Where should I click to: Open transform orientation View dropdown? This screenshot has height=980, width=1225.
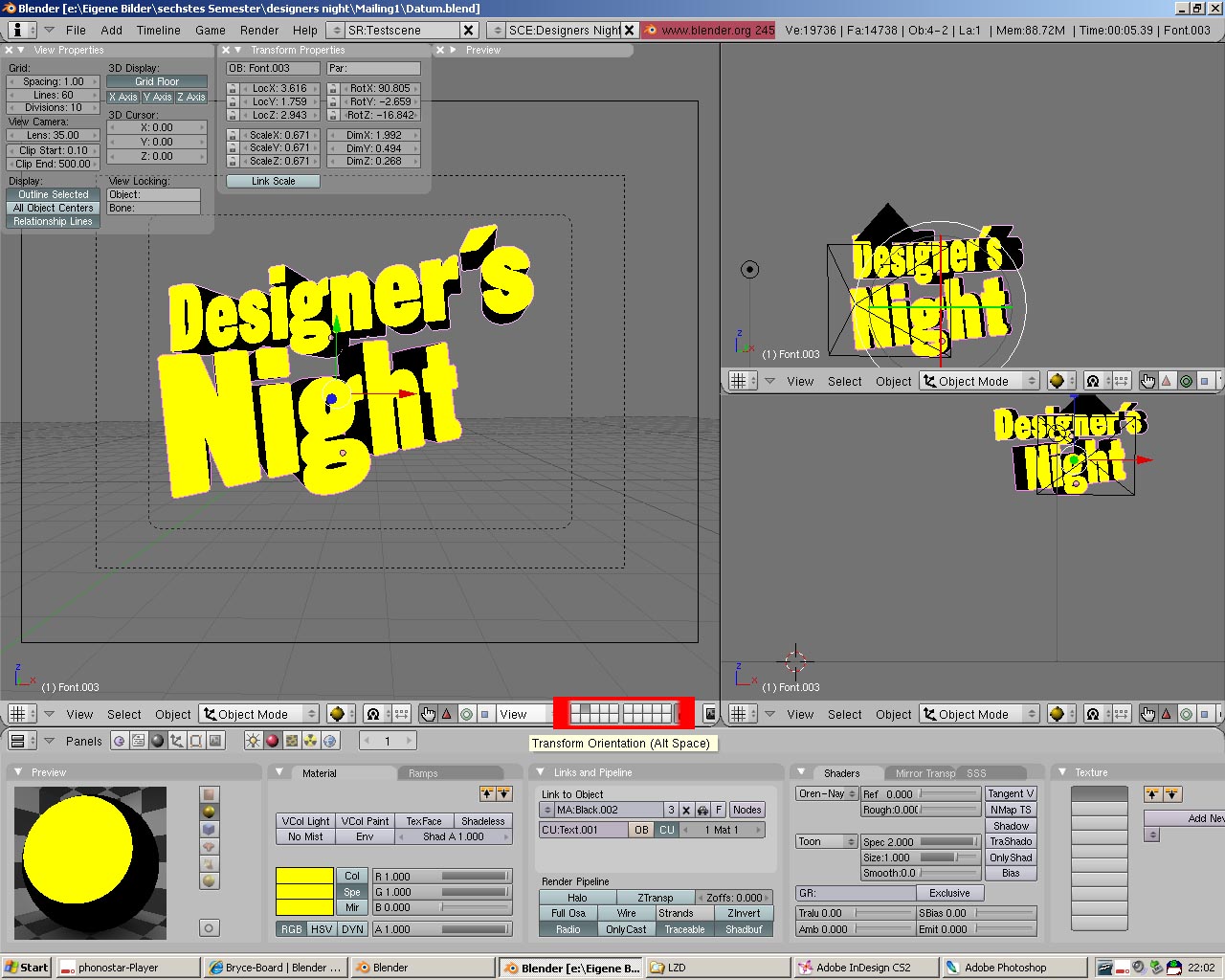click(x=524, y=714)
